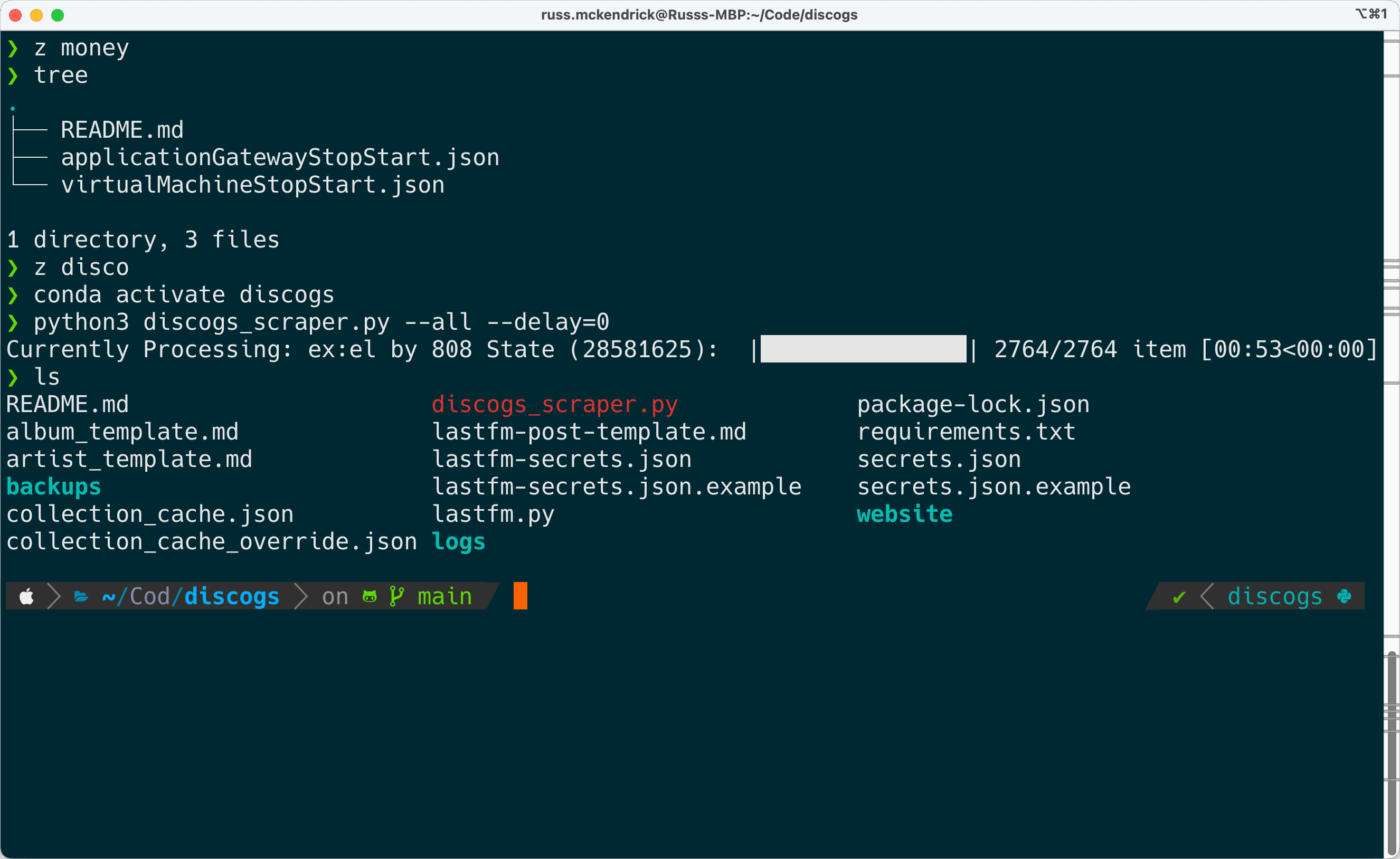
Task: Click the progress bar for 2764 items
Action: (x=863, y=349)
